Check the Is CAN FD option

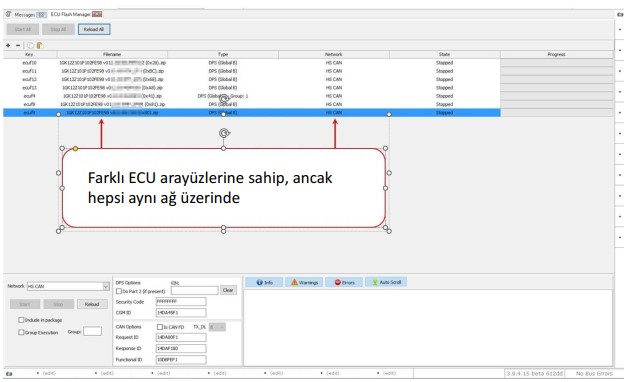coord(160,327)
